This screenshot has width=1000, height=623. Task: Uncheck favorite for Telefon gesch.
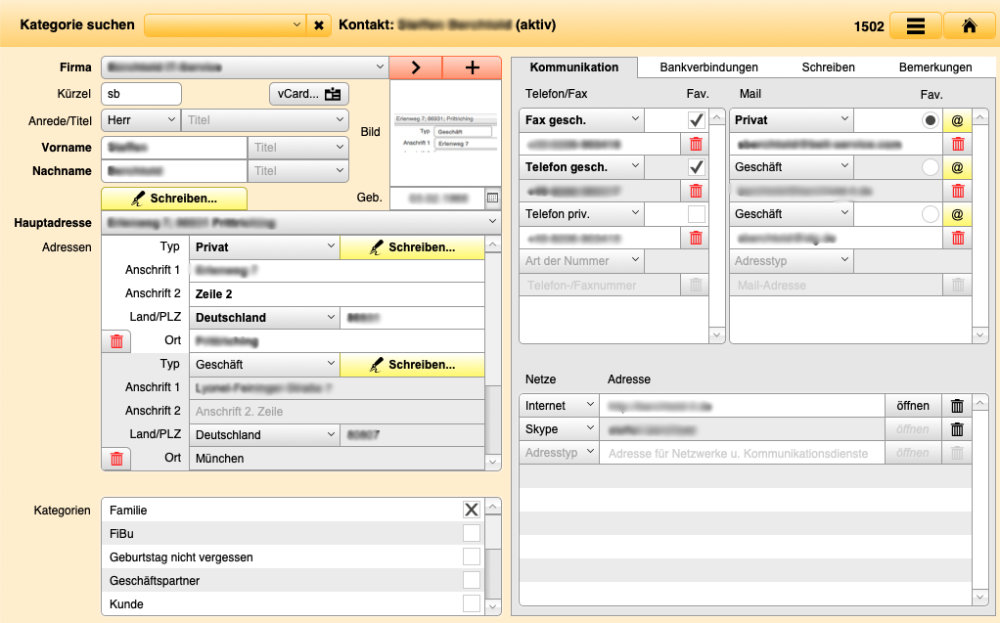(696, 167)
